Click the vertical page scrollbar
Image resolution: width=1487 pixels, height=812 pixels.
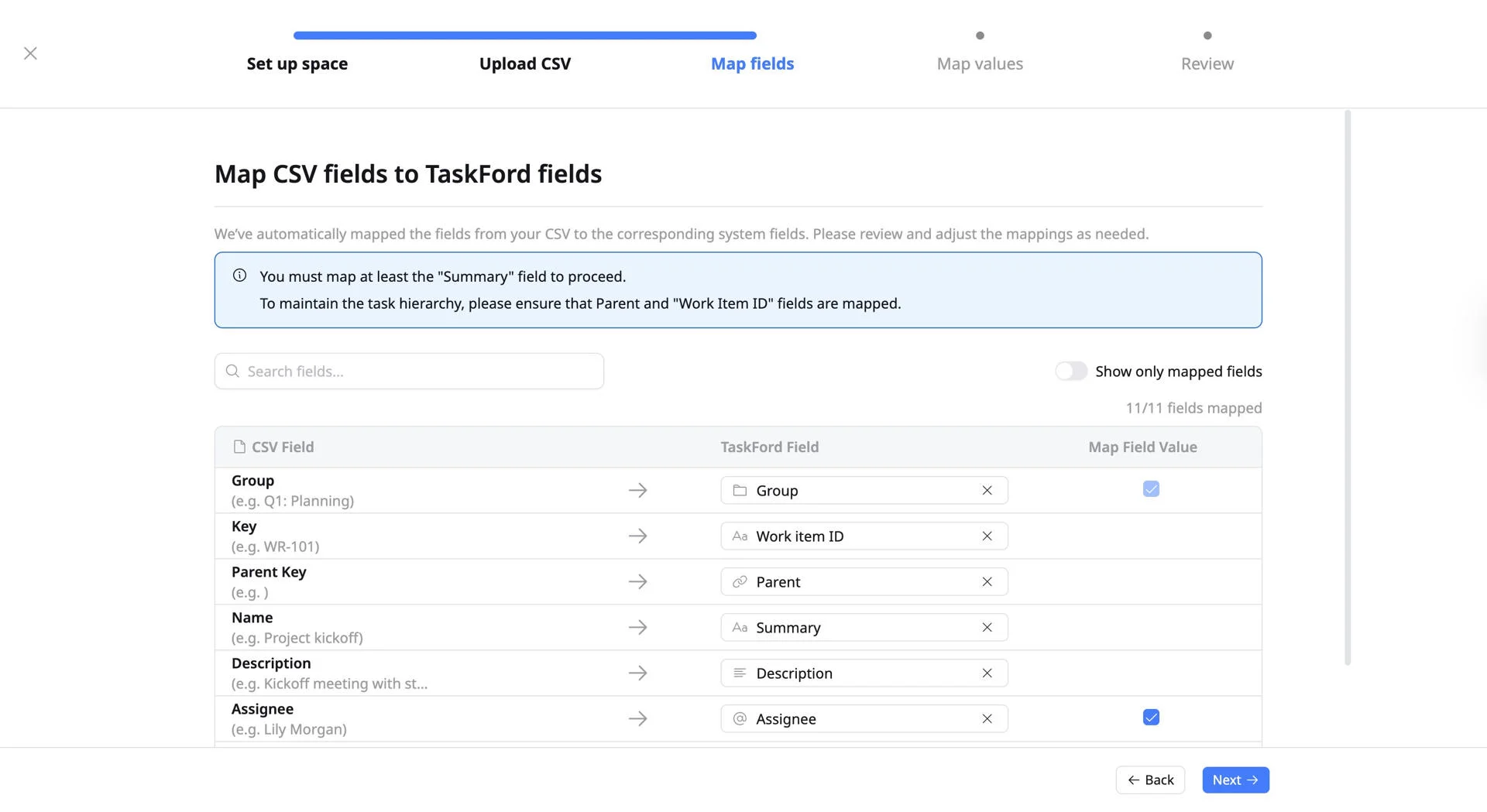click(1348, 387)
